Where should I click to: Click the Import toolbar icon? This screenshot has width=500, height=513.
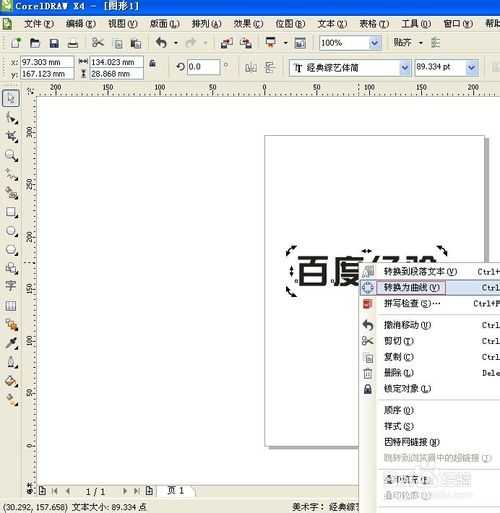pyautogui.click(x=227, y=43)
